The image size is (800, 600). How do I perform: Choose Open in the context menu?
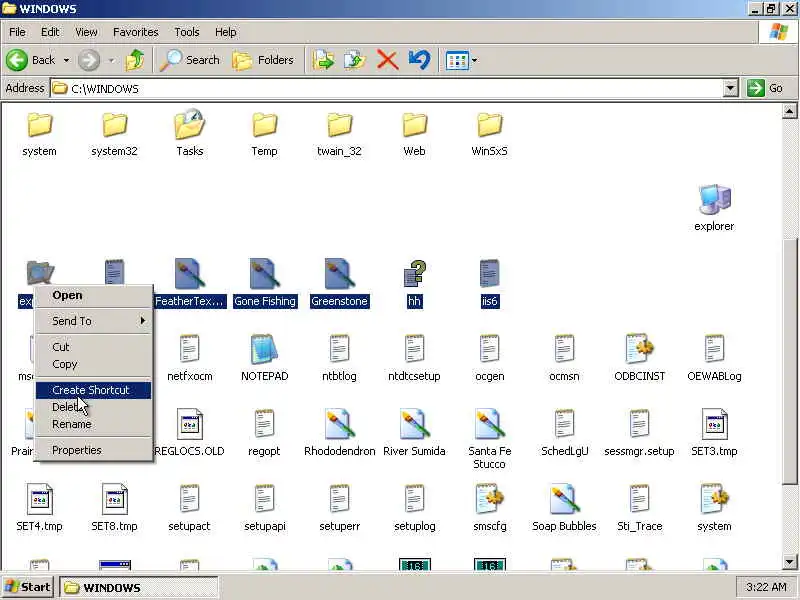[93, 295]
